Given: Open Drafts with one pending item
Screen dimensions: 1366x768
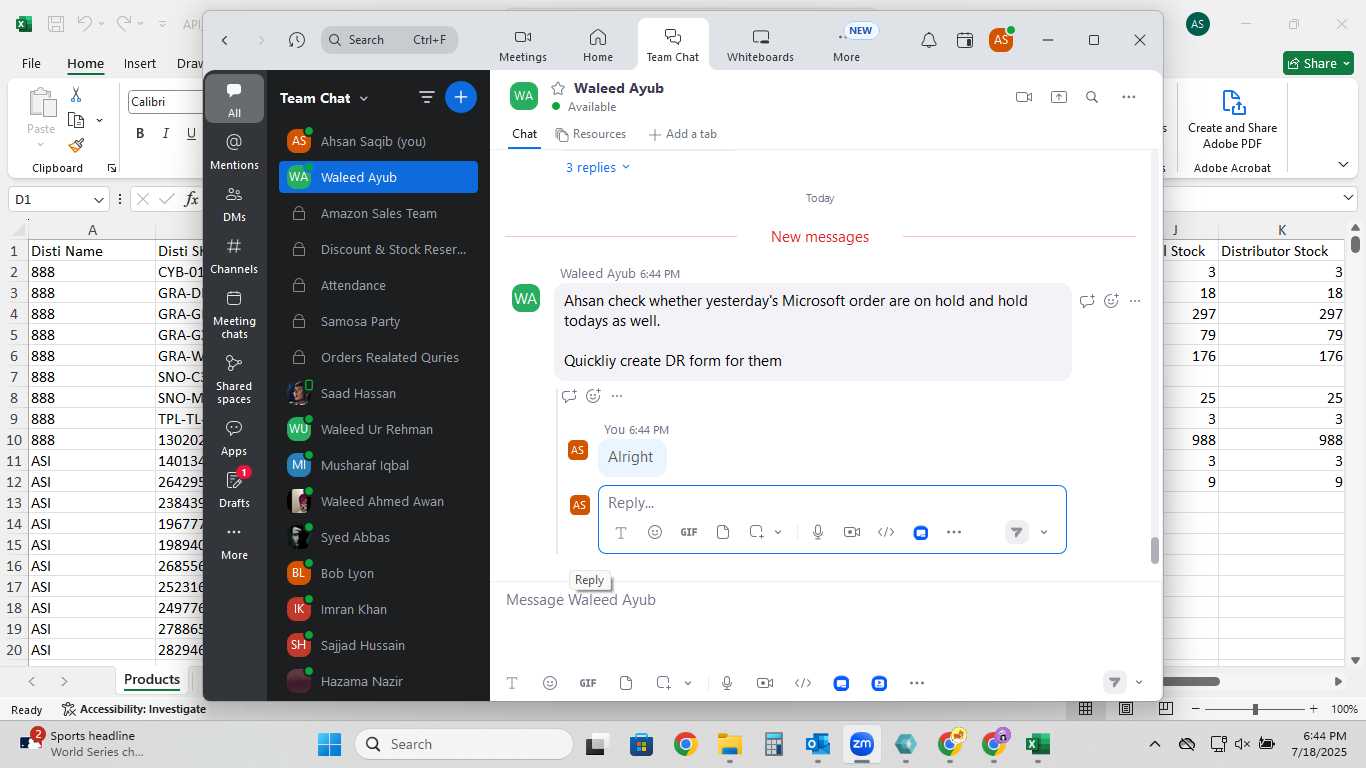Looking at the screenshot, I should (234, 489).
